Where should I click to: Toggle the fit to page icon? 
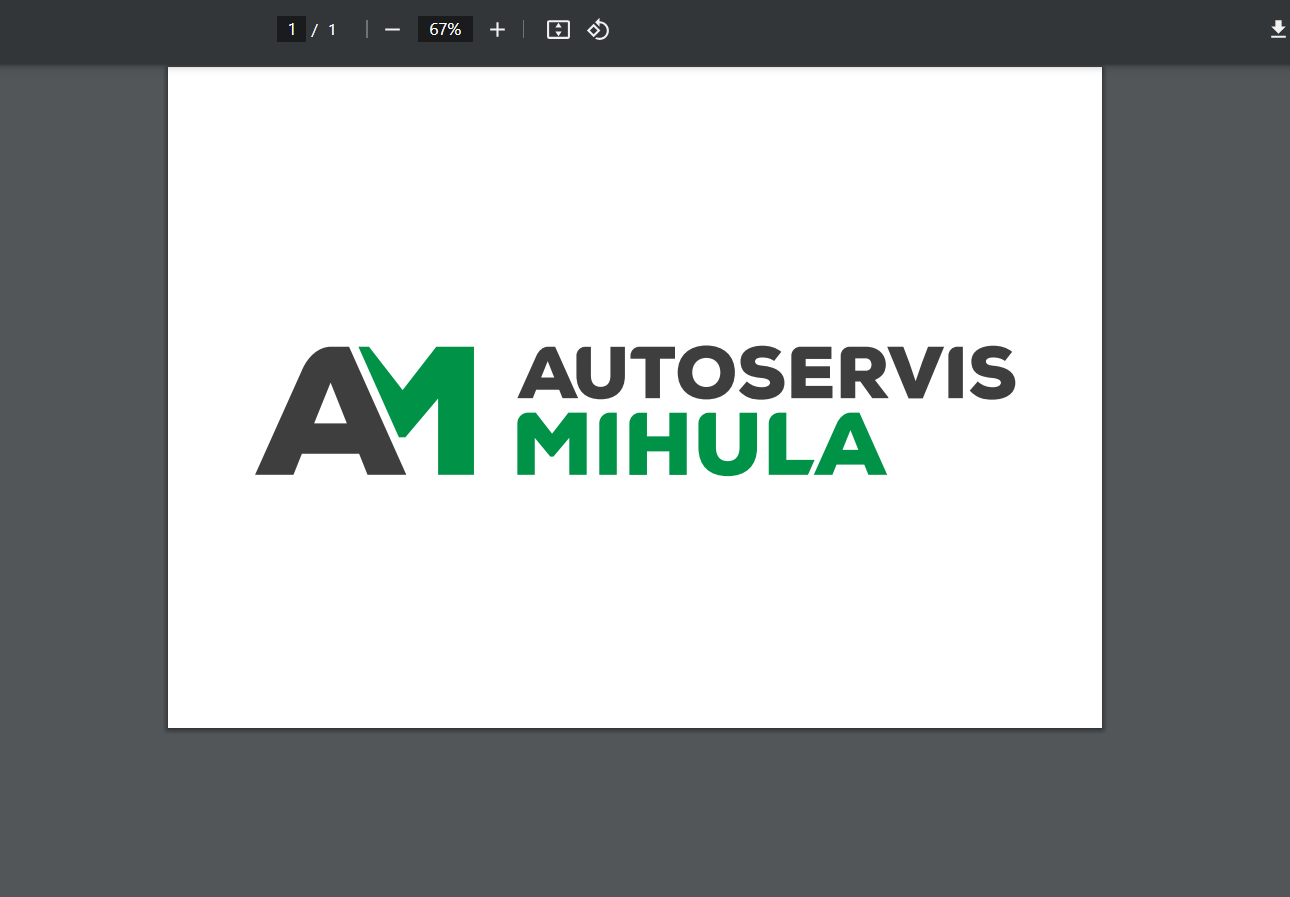click(558, 30)
